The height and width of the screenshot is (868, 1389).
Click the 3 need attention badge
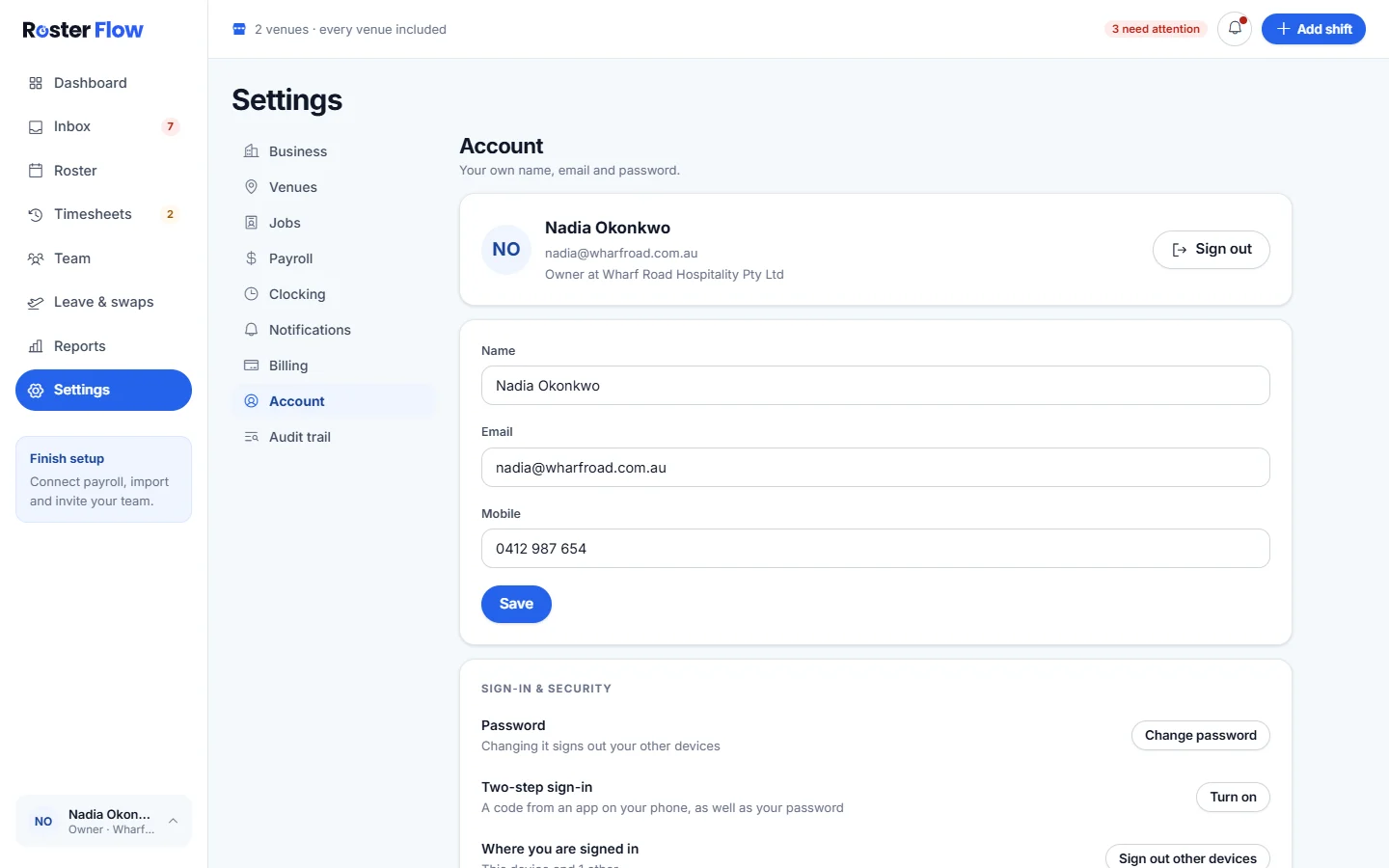point(1156,29)
